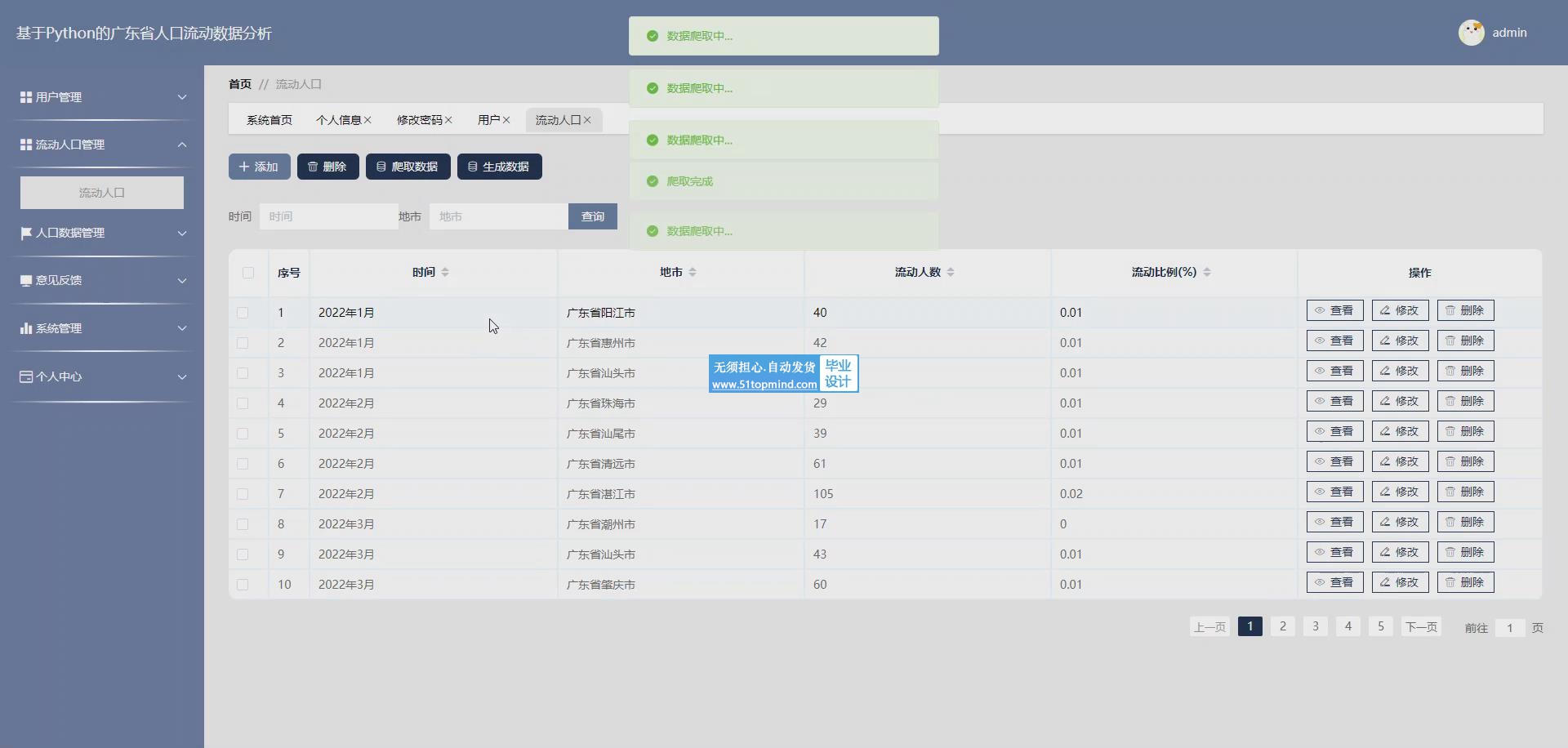Focus the 地市 search input
This screenshot has height=748, width=1568.
click(499, 216)
